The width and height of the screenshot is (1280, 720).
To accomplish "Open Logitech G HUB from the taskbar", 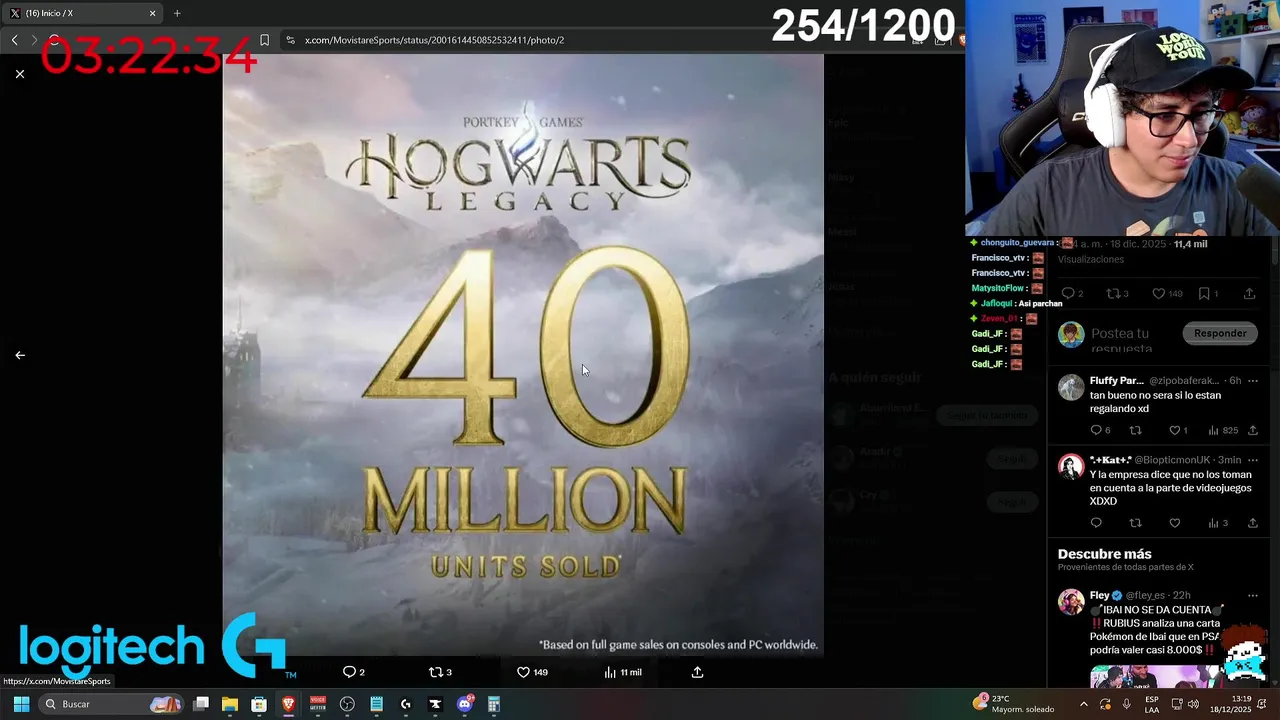I will point(406,704).
